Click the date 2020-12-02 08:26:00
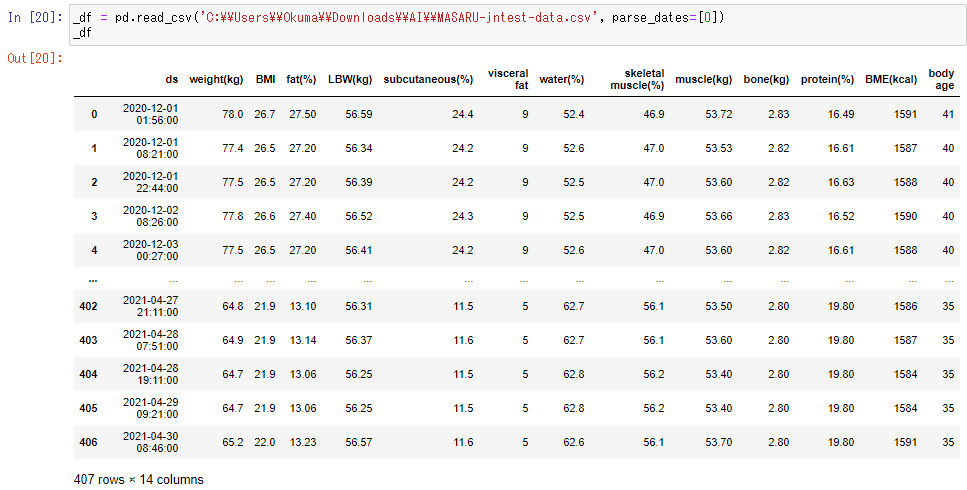This screenshot has width=967, height=490. [x=150, y=216]
